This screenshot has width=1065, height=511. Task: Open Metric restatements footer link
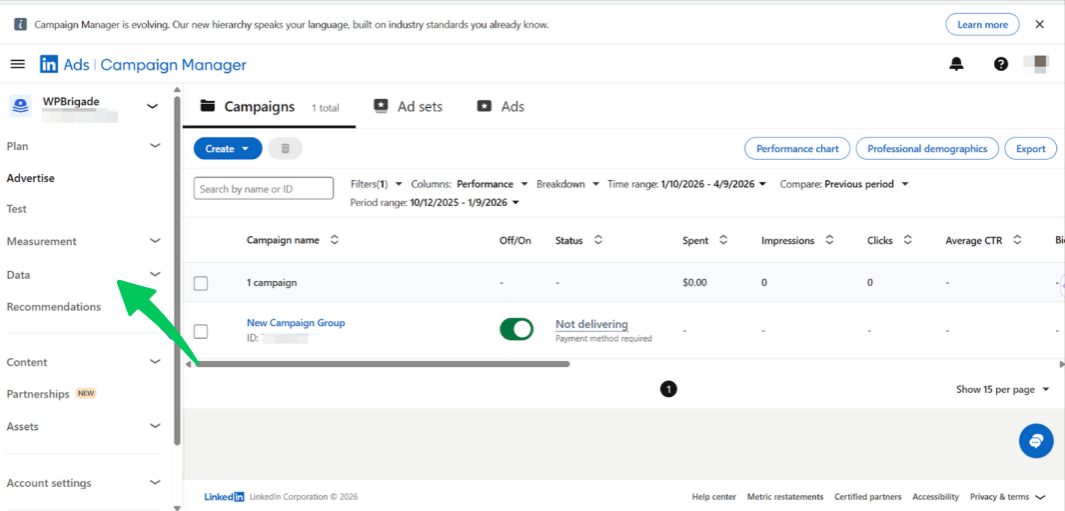[785, 497]
